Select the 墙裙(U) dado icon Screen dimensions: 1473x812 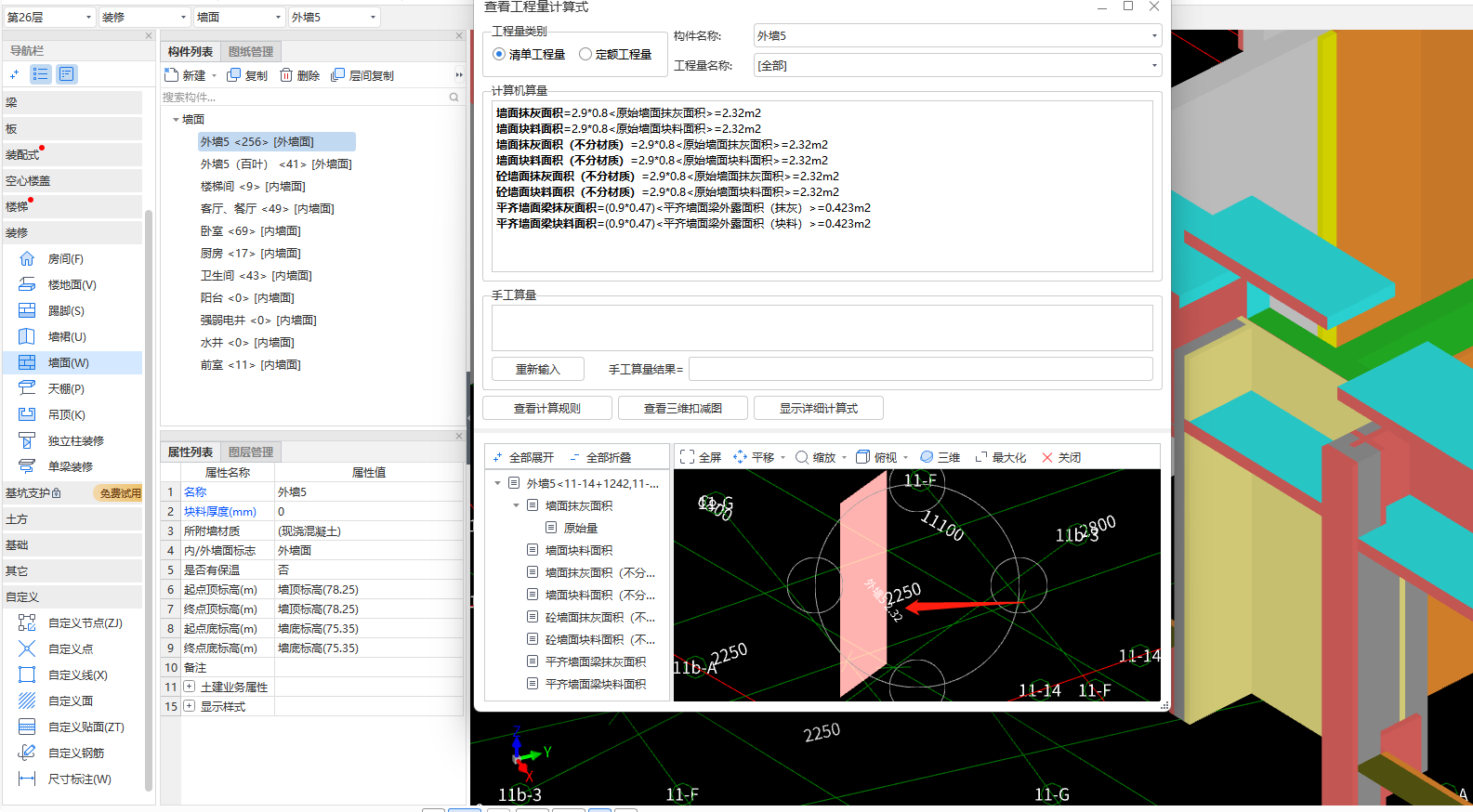click(x=27, y=337)
